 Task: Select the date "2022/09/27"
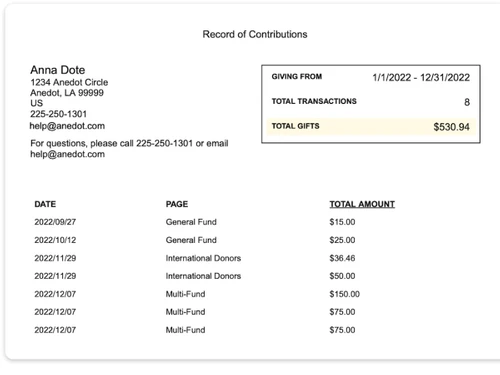[x=55, y=222]
